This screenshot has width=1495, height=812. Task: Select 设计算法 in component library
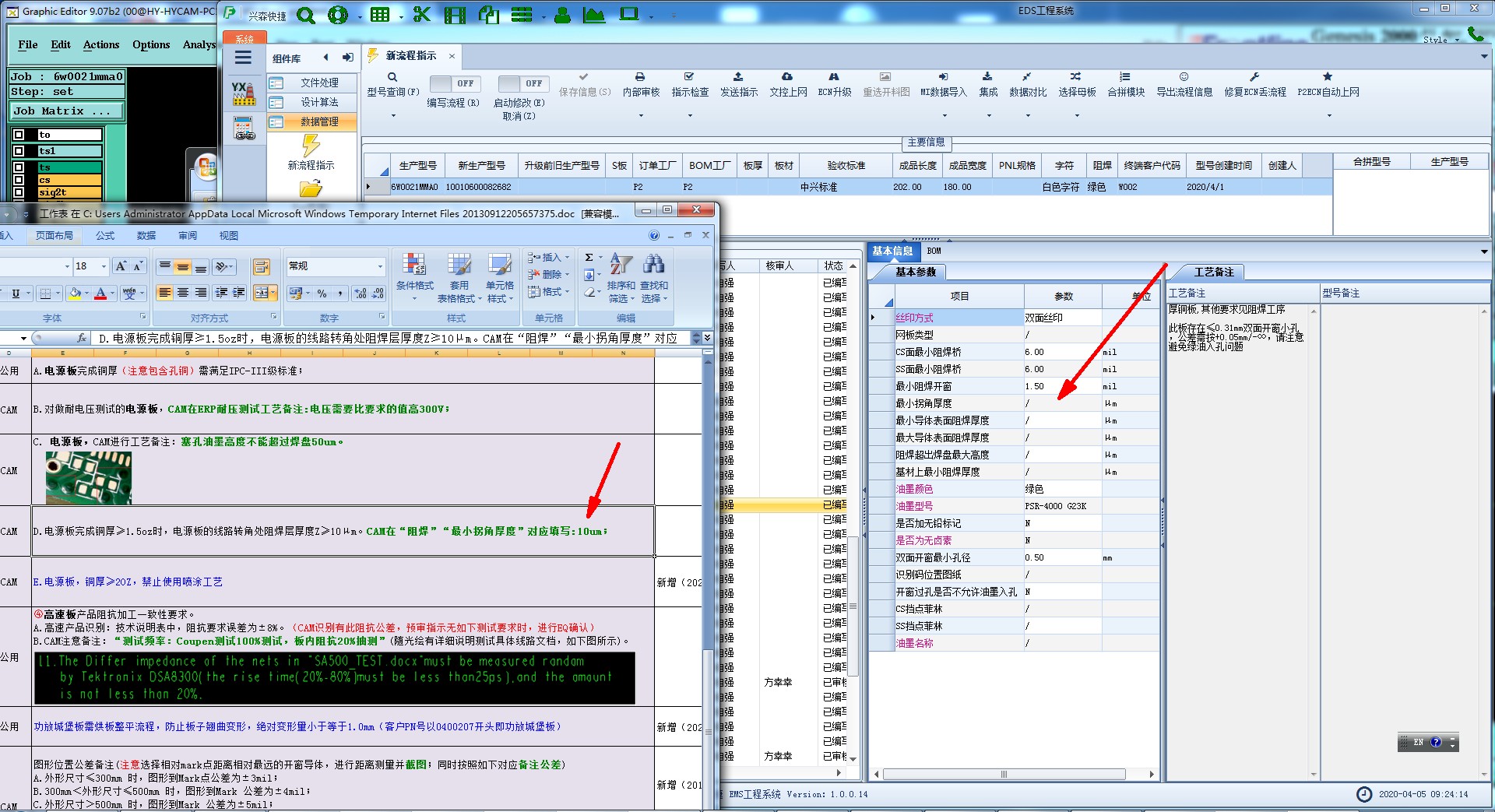[x=312, y=102]
